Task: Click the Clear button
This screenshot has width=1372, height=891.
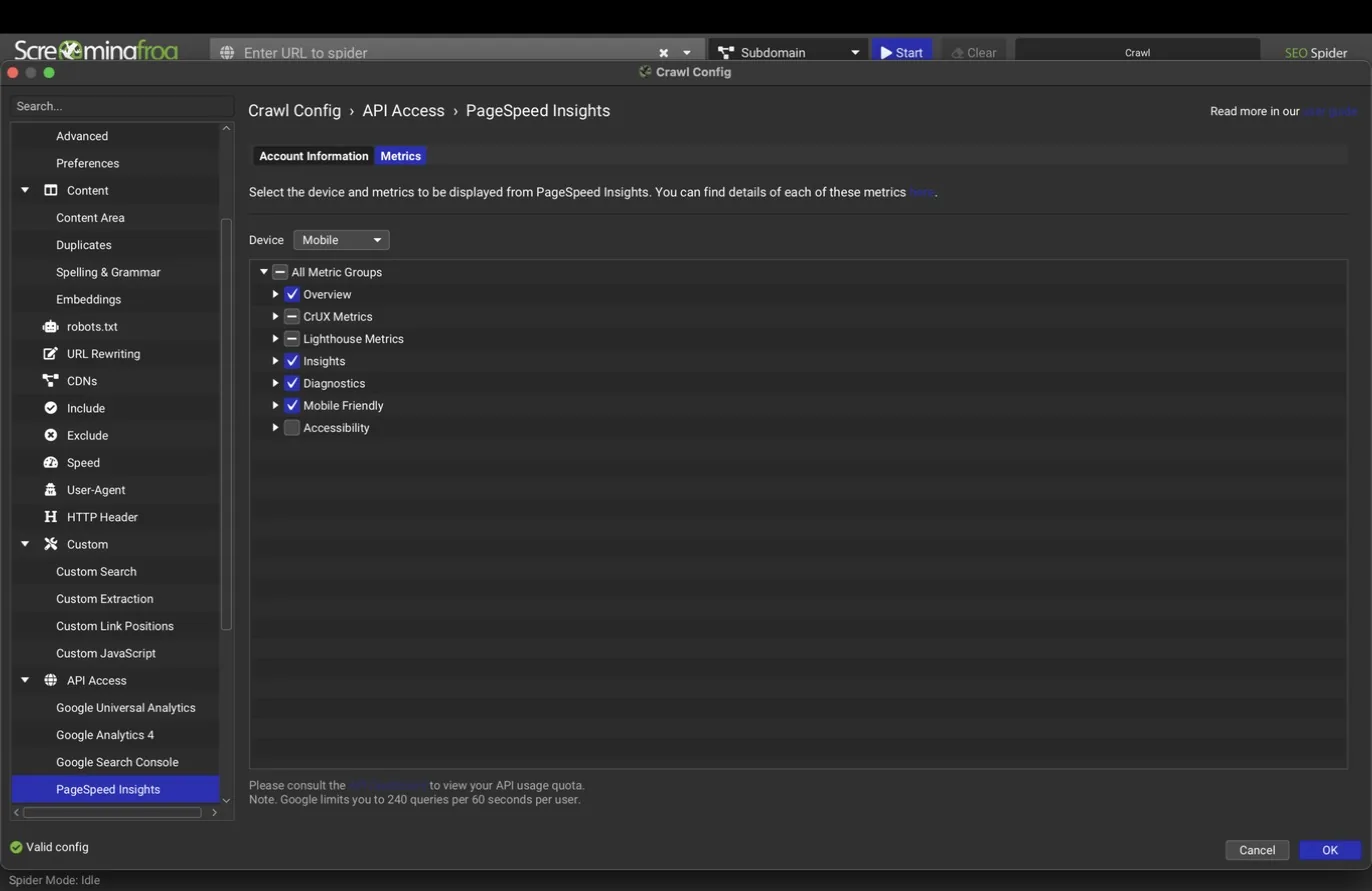Action: [x=974, y=52]
